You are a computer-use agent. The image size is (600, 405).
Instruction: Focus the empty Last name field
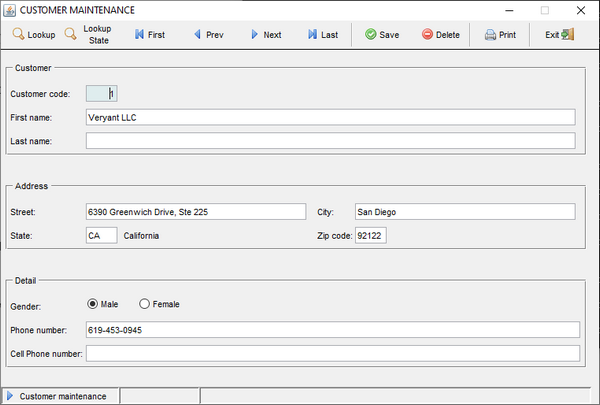[330, 141]
